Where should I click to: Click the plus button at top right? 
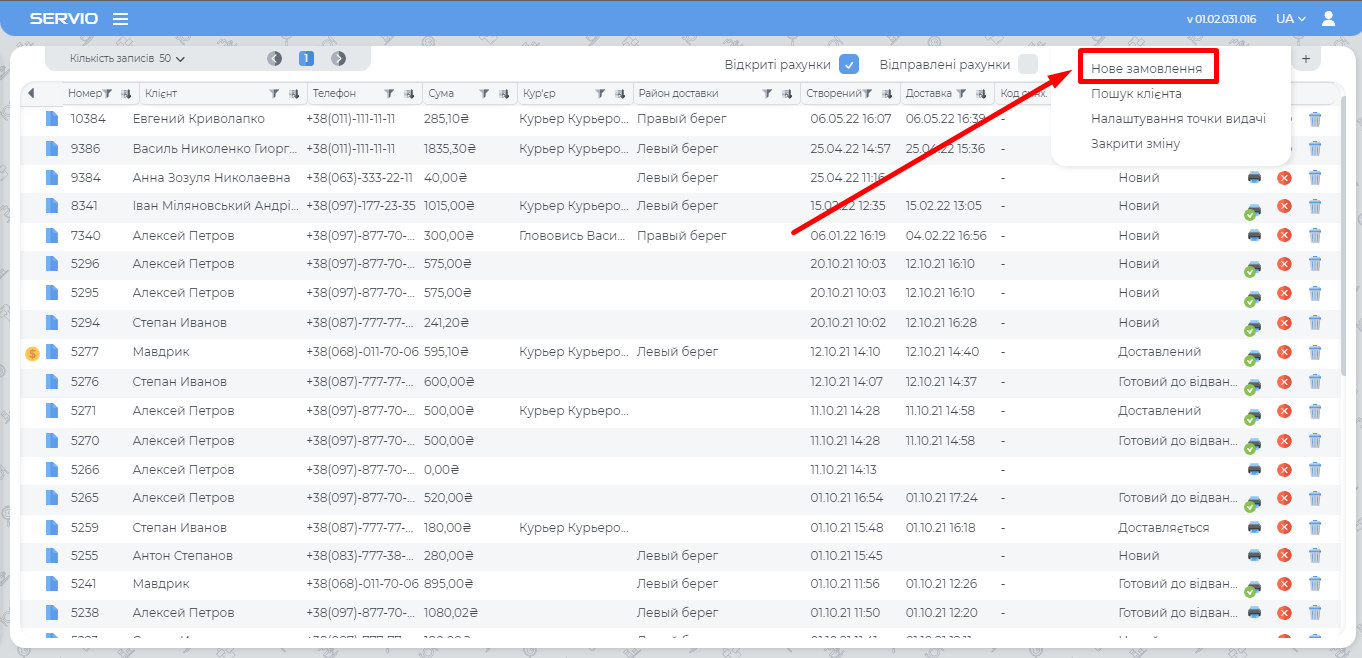tap(1305, 59)
